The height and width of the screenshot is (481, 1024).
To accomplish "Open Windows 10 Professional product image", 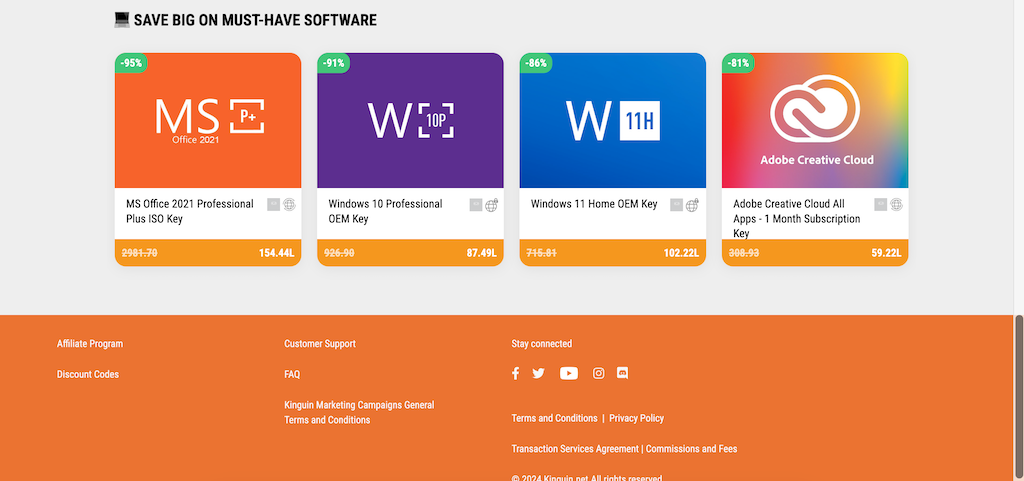I will pyautogui.click(x=410, y=121).
